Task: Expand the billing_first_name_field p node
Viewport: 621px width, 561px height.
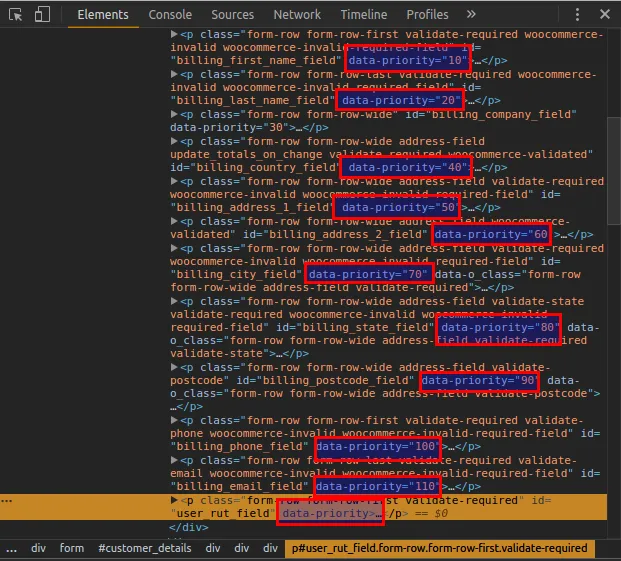Action: pos(174,34)
